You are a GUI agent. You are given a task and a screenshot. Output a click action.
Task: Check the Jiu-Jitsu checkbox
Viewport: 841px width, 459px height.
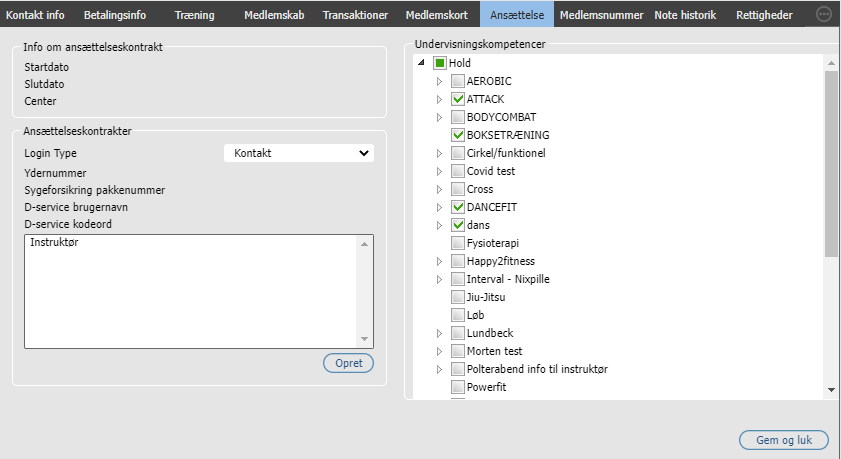coord(458,297)
